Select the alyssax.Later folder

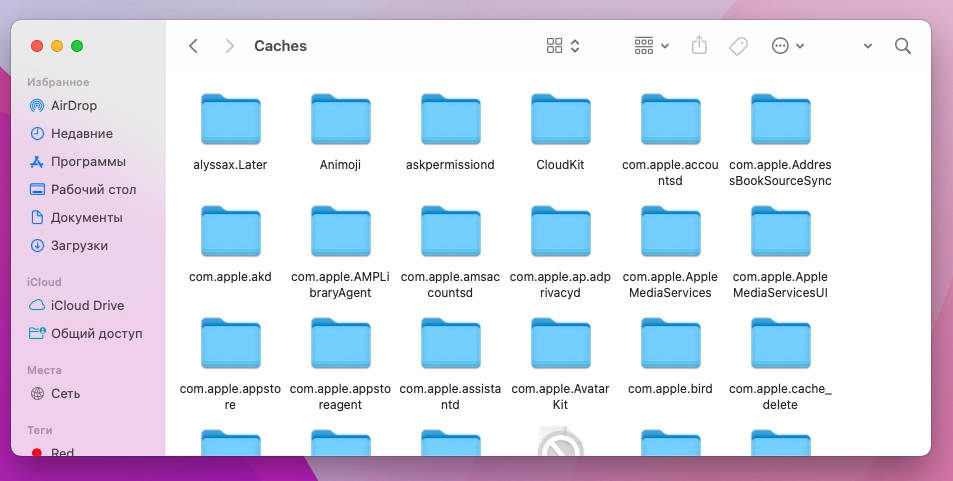[x=230, y=119]
